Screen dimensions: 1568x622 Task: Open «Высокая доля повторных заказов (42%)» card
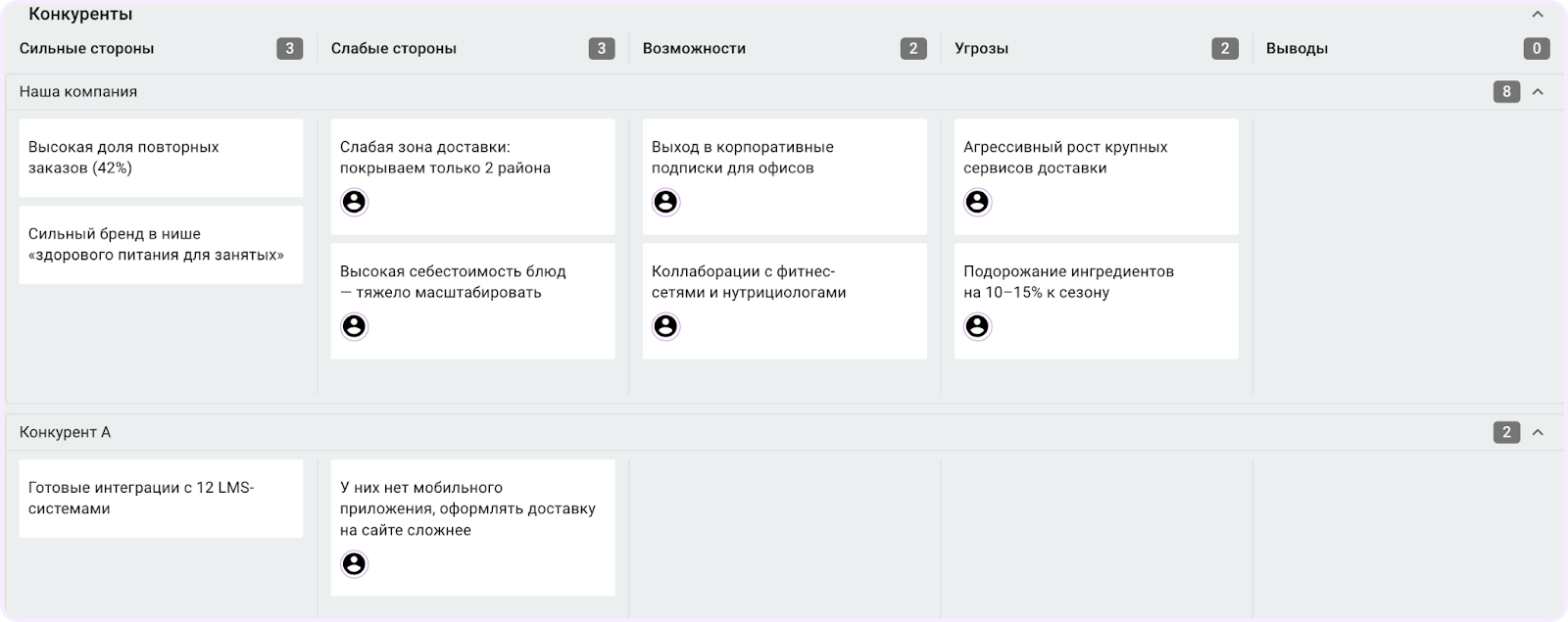pyautogui.click(x=161, y=158)
